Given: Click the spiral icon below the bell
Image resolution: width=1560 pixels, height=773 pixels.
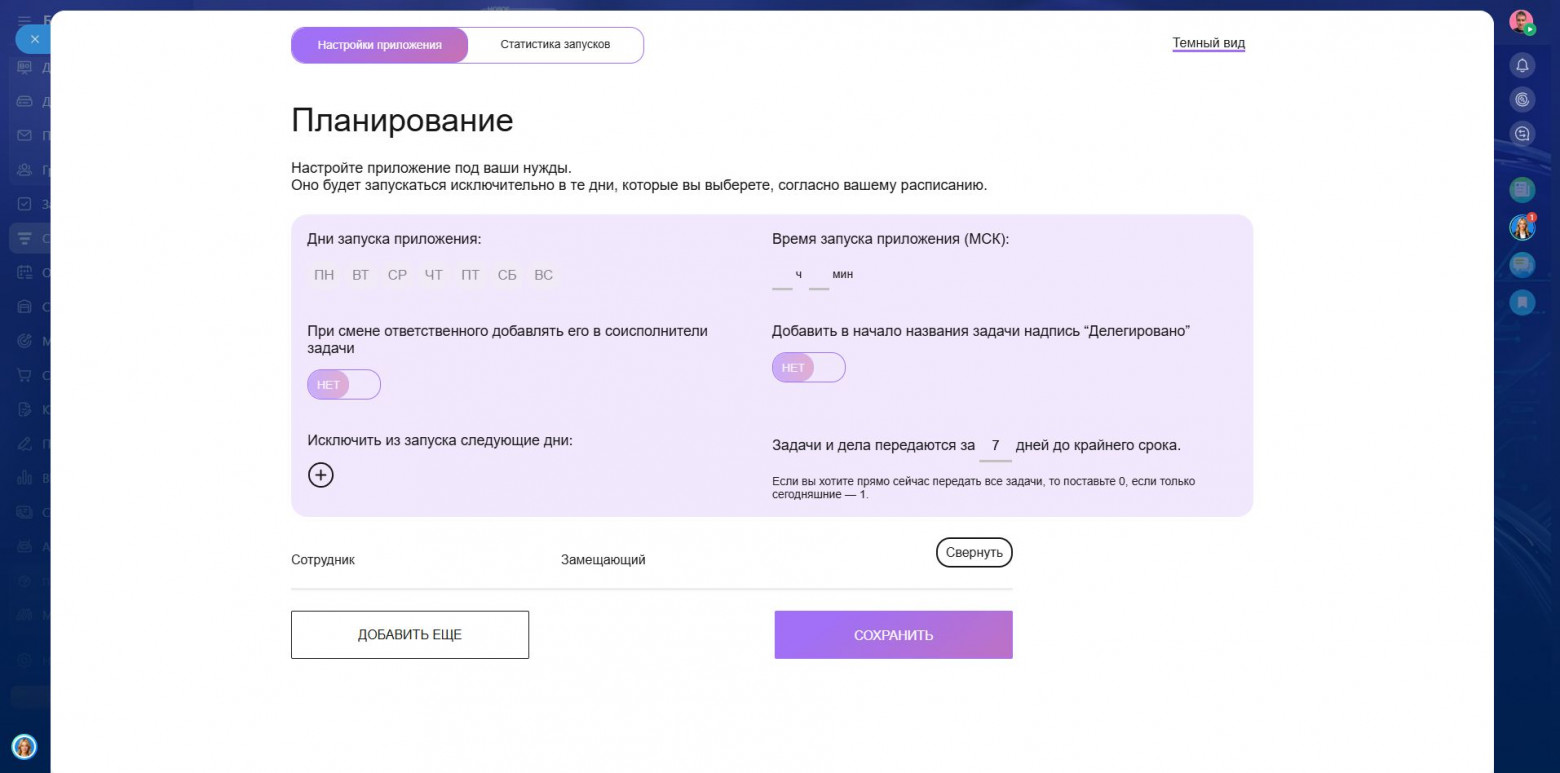Looking at the screenshot, I should tap(1522, 99).
